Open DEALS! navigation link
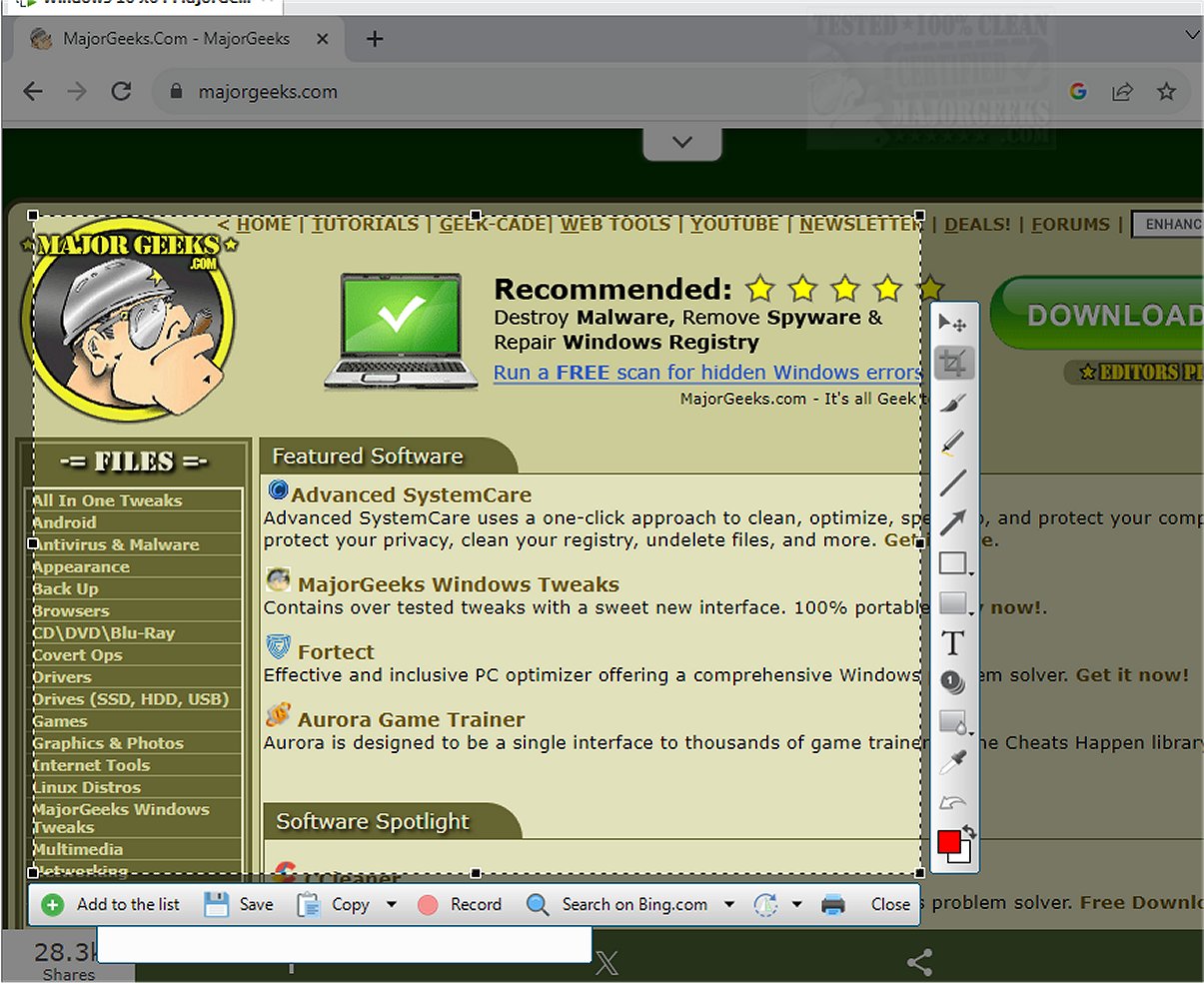1204x983 pixels. click(977, 224)
